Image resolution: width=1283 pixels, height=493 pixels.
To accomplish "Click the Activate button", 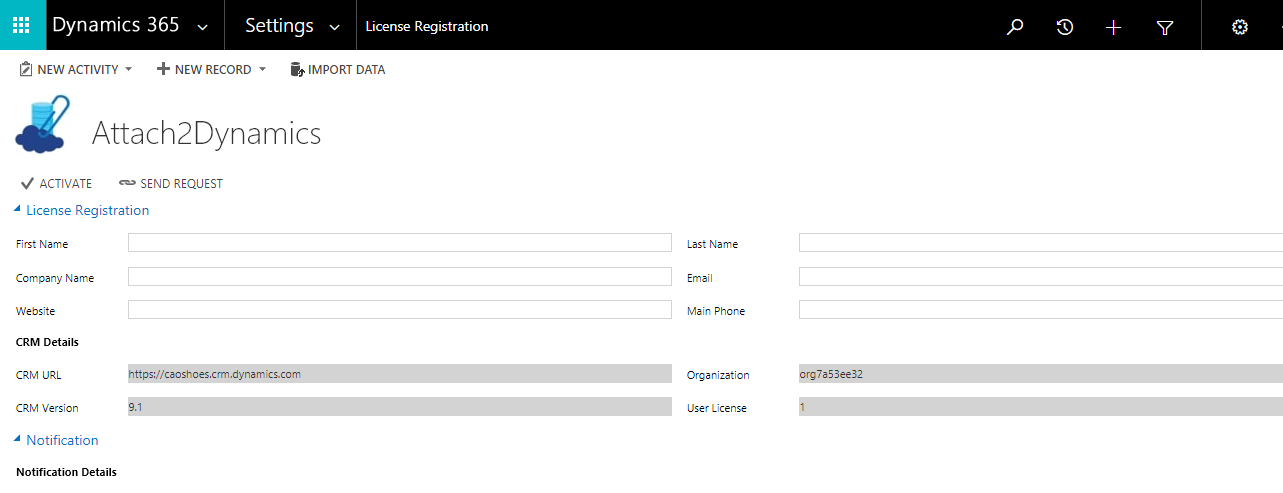I will click(x=56, y=183).
